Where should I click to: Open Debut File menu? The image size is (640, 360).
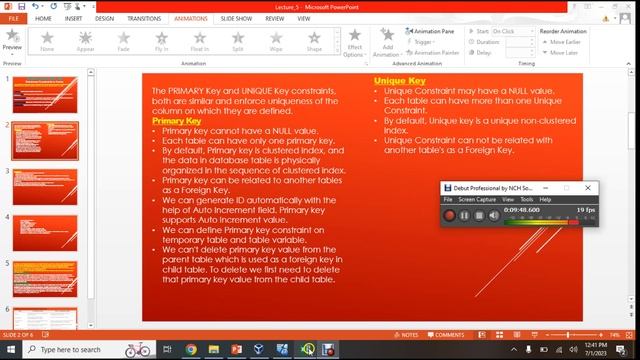click(x=448, y=200)
